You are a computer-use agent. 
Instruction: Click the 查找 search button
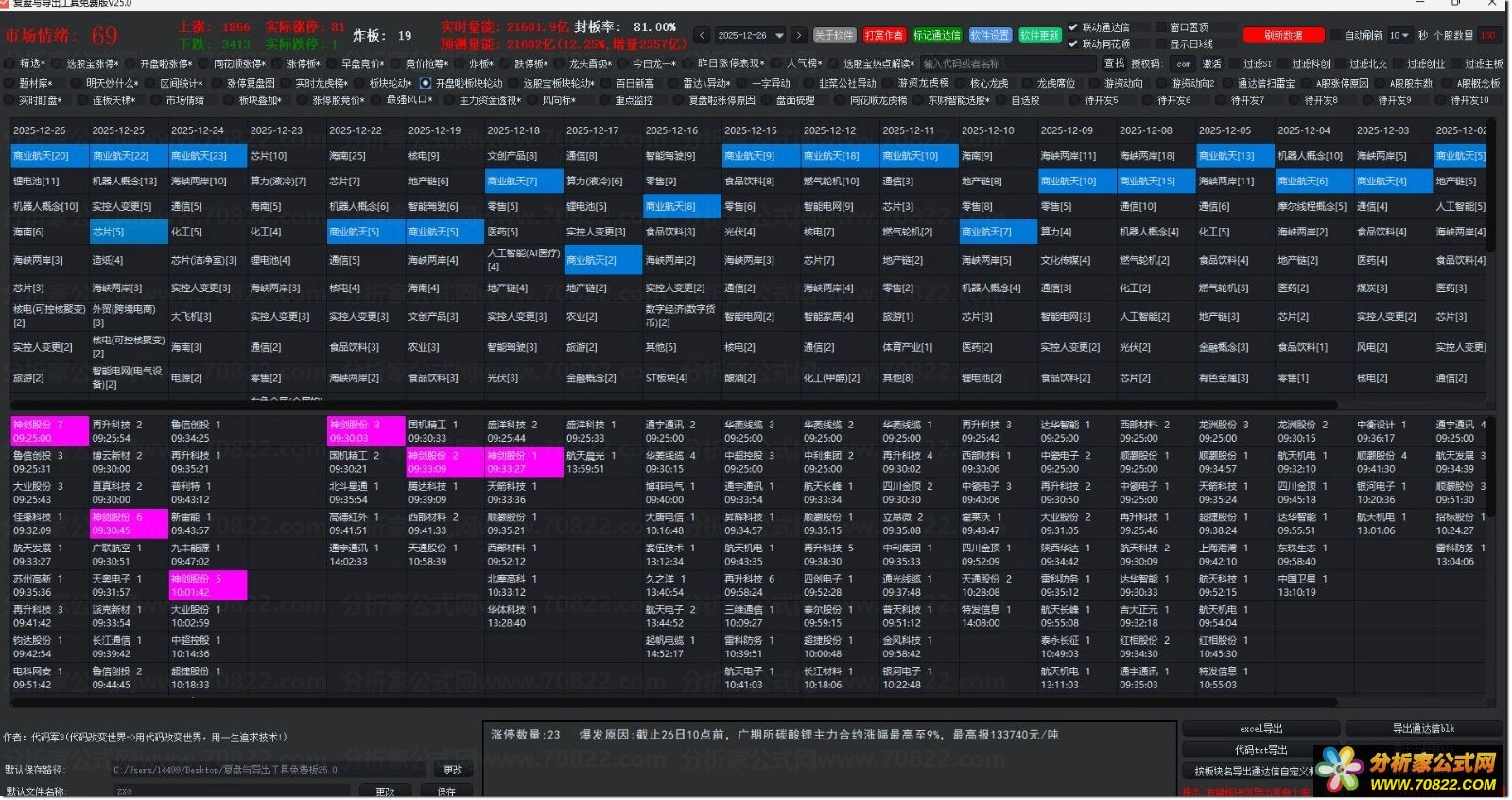(x=1114, y=63)
